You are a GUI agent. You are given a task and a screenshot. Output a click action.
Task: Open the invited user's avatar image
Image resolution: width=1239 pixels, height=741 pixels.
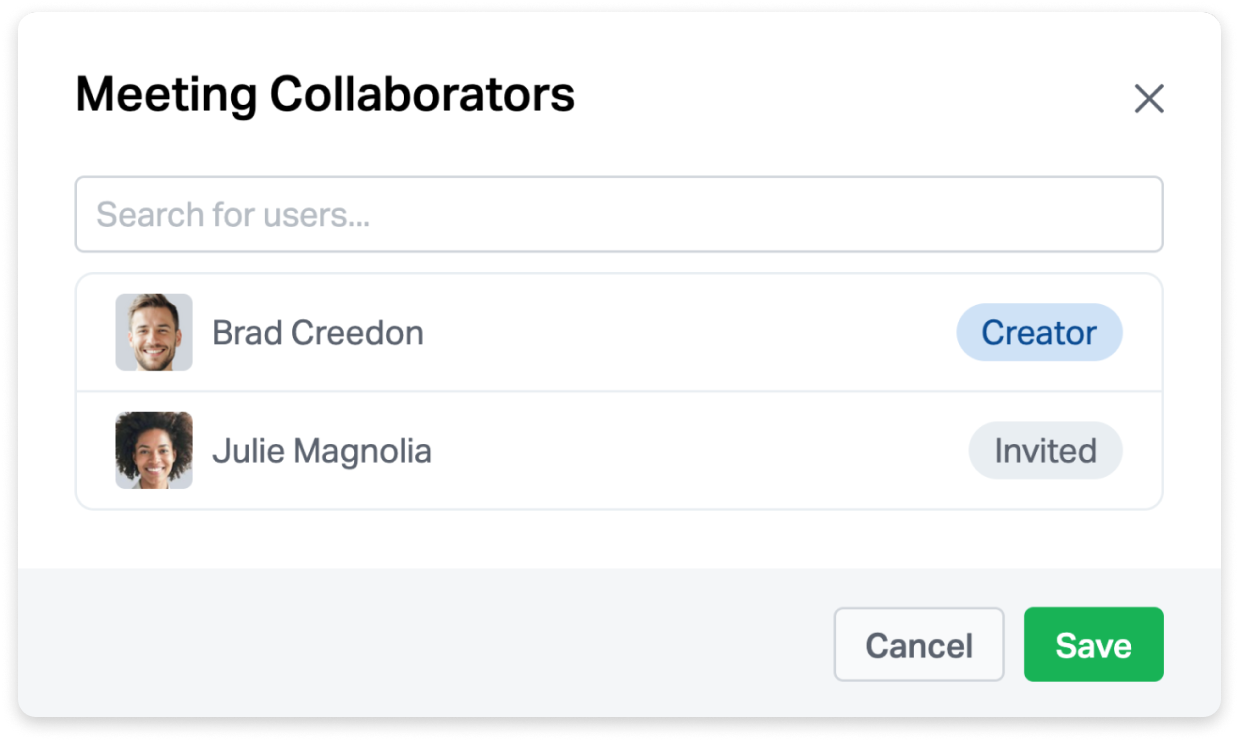[154, 450]
